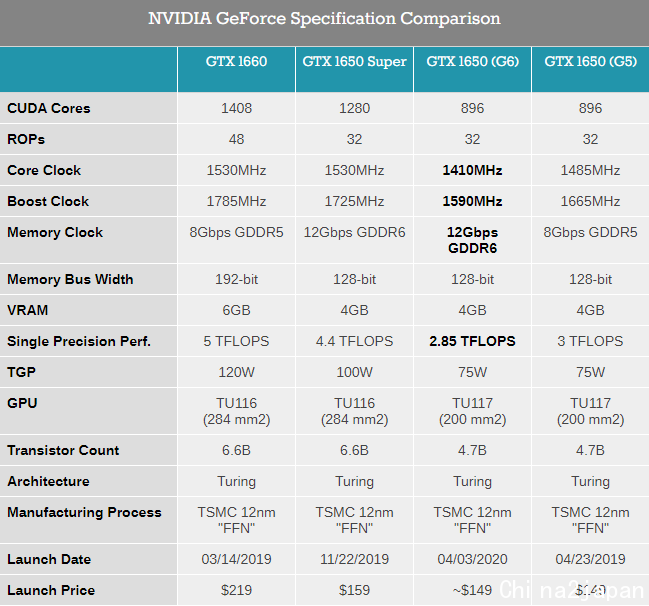Select the 1280 CUDA cores value
The image size is (649, 606).
click(354, 108)
